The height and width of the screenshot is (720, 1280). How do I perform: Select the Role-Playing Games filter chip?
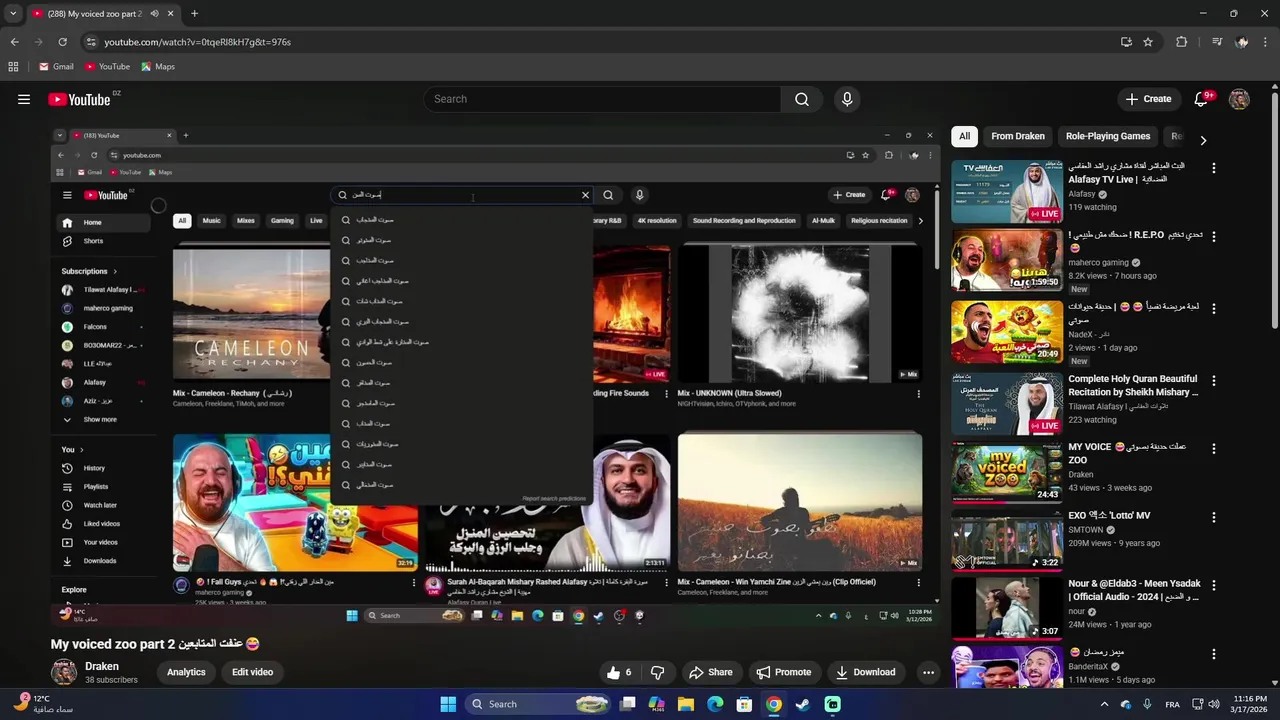tap(1108, 136)
